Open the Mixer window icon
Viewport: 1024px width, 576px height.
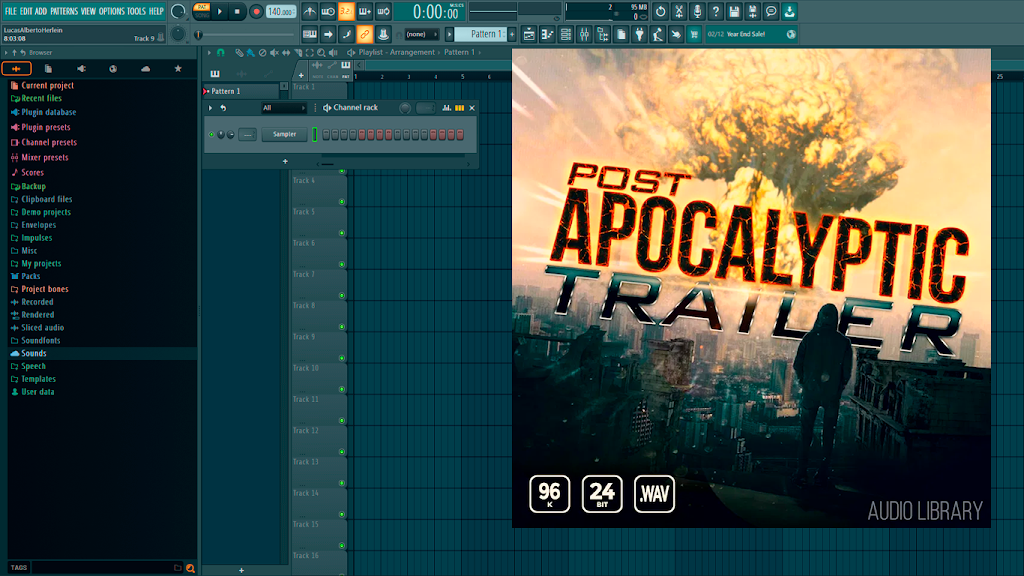pos(584,35)
